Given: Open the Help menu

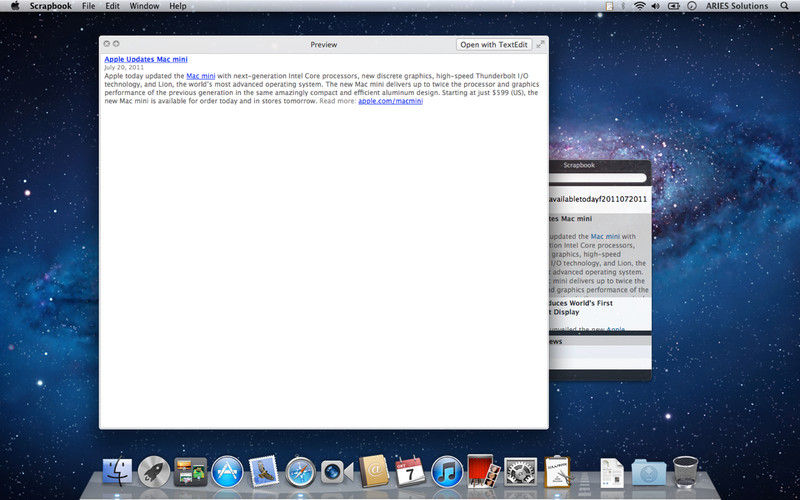Looking at the screenshot, I should (x=178, y=6).
